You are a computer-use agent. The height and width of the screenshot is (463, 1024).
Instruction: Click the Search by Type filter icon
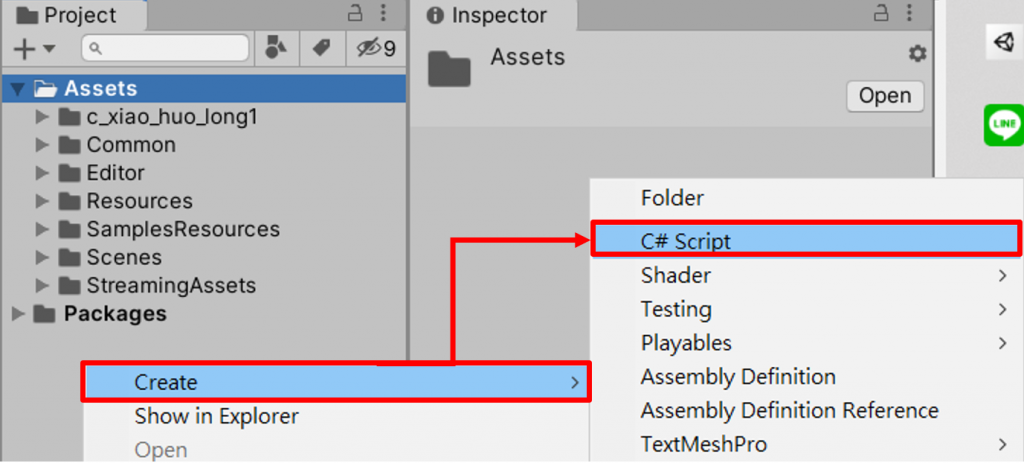[274, 48]
